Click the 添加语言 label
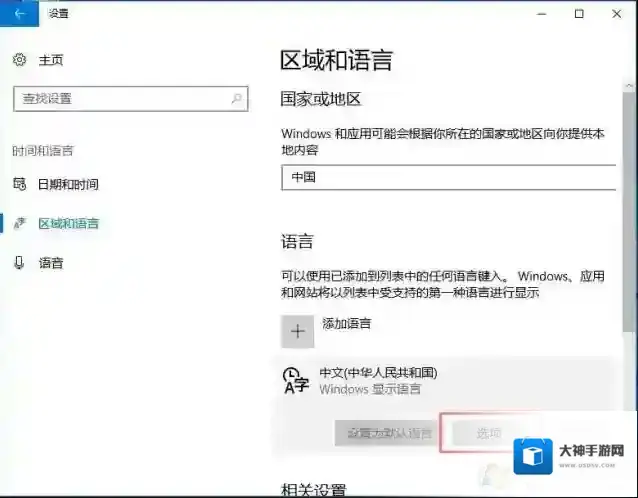The image size is (638, 498). 347,324
